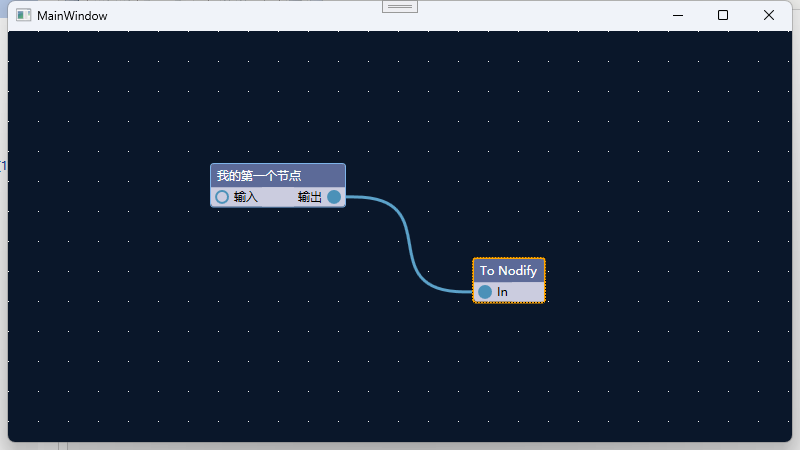Click the 输入 input connector circle
This screenshot has width=800, height=450.
pos(222,197)
